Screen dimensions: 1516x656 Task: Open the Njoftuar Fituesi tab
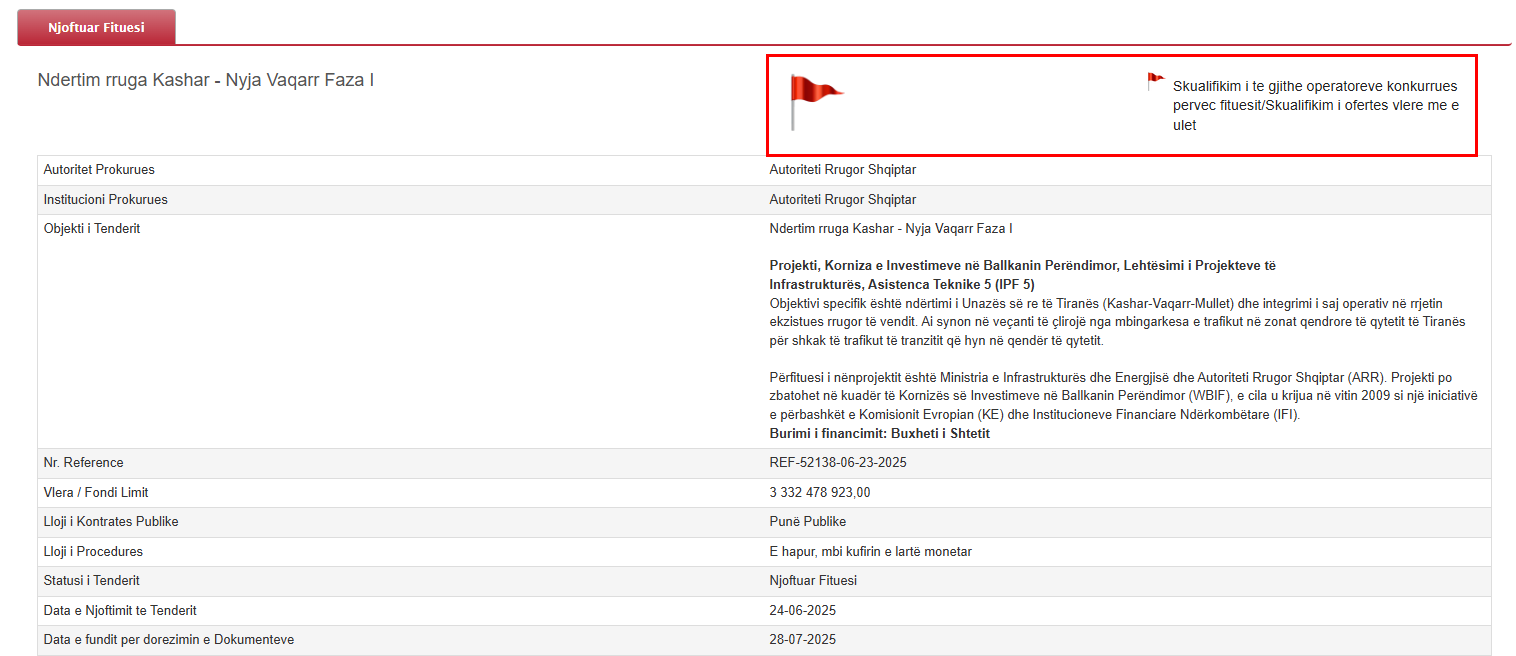(96, 28)
